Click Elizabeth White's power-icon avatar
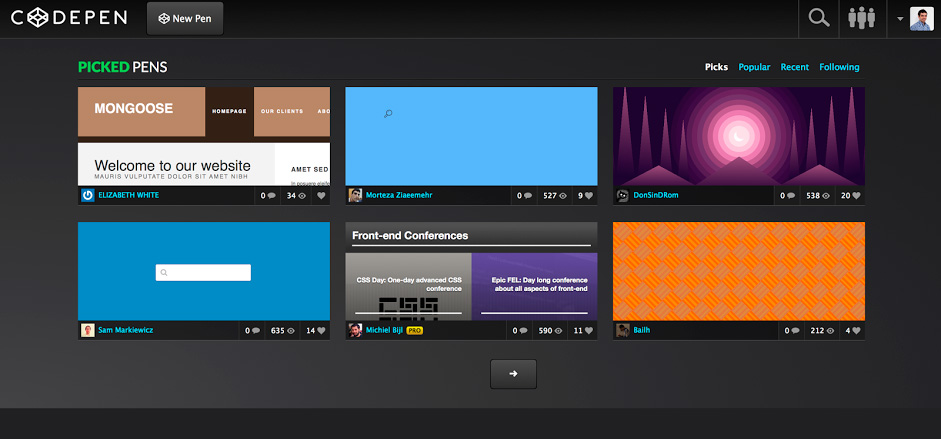Screen dimensions: 941x439 tap(88, 196)
